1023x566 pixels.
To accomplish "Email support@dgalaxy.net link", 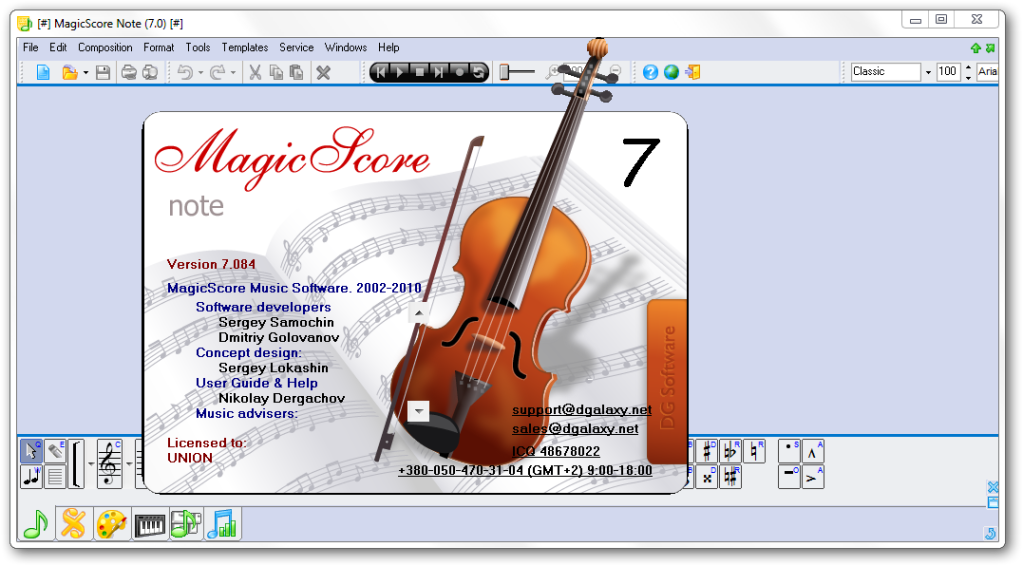I will (x=581, y=410).
